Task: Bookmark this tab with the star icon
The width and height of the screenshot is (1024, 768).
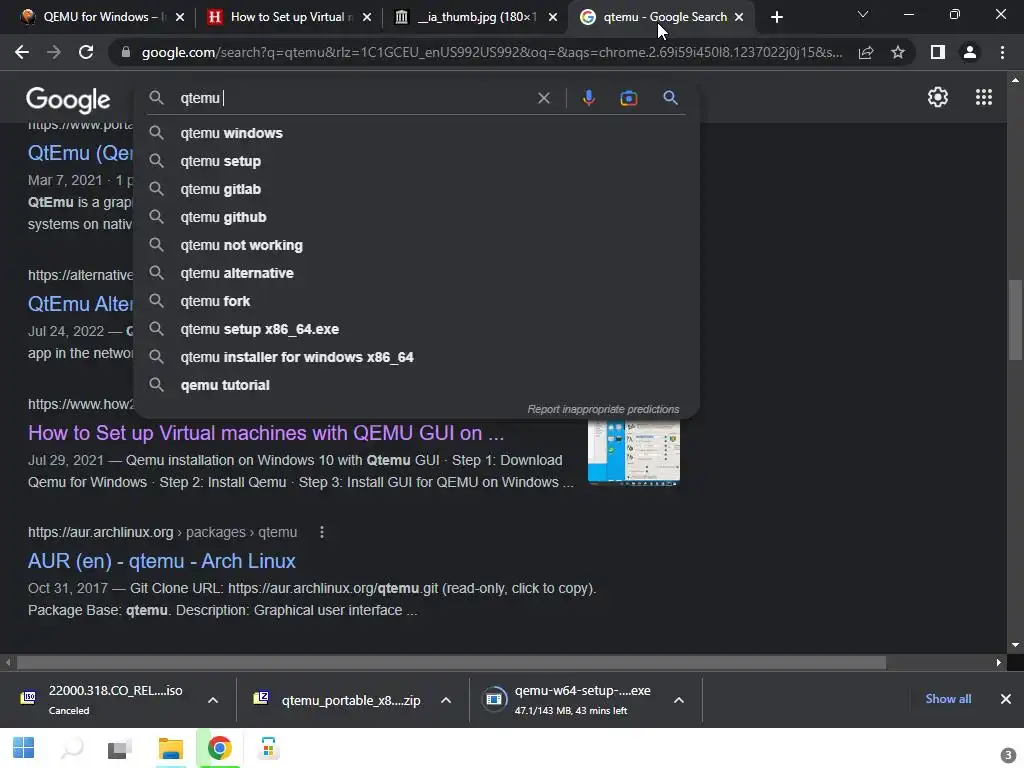Action: coord(898,52)
